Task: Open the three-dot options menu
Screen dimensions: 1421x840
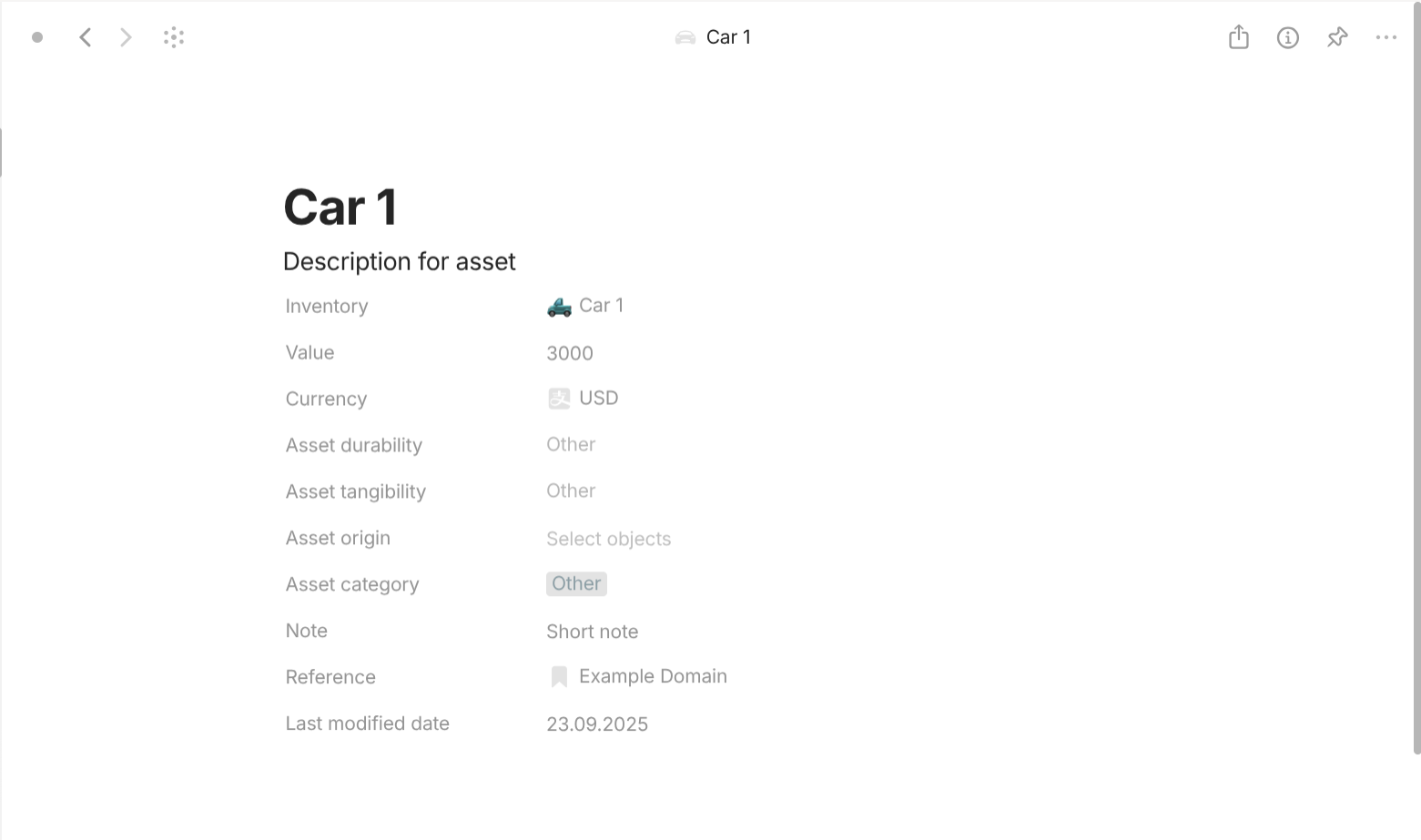Action: [1386, 37]
